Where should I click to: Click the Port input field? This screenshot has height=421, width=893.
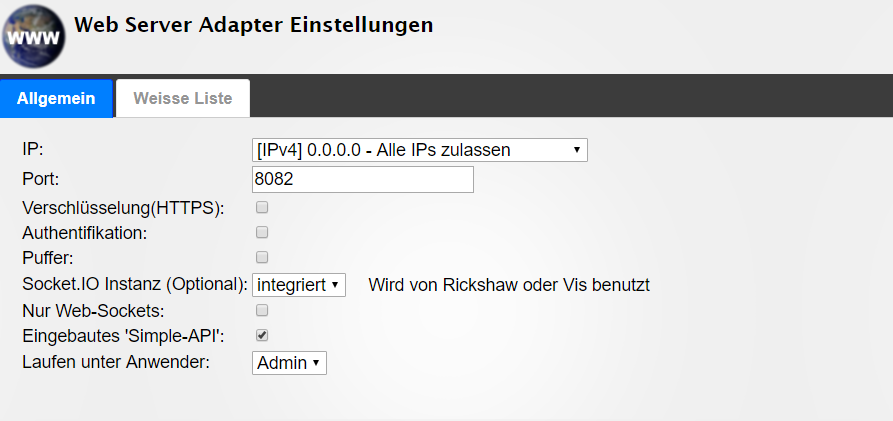click(x=363, y=180)
